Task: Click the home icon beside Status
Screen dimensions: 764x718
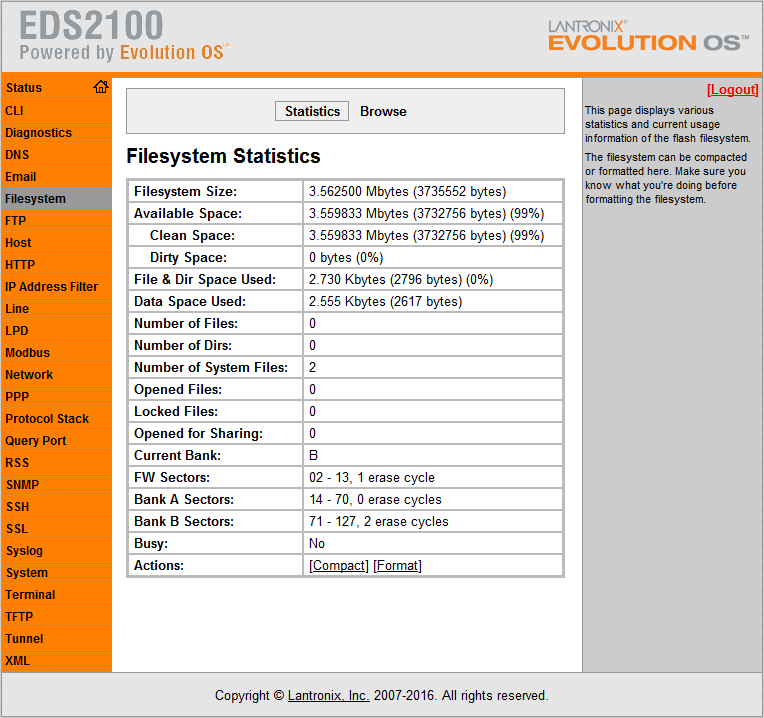Action: coord(101,87)
